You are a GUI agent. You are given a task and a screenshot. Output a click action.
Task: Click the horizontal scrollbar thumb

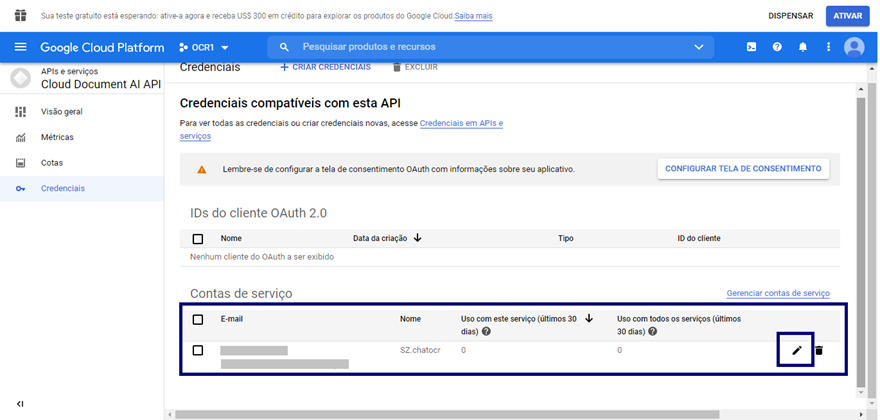(x=447, y=414)
